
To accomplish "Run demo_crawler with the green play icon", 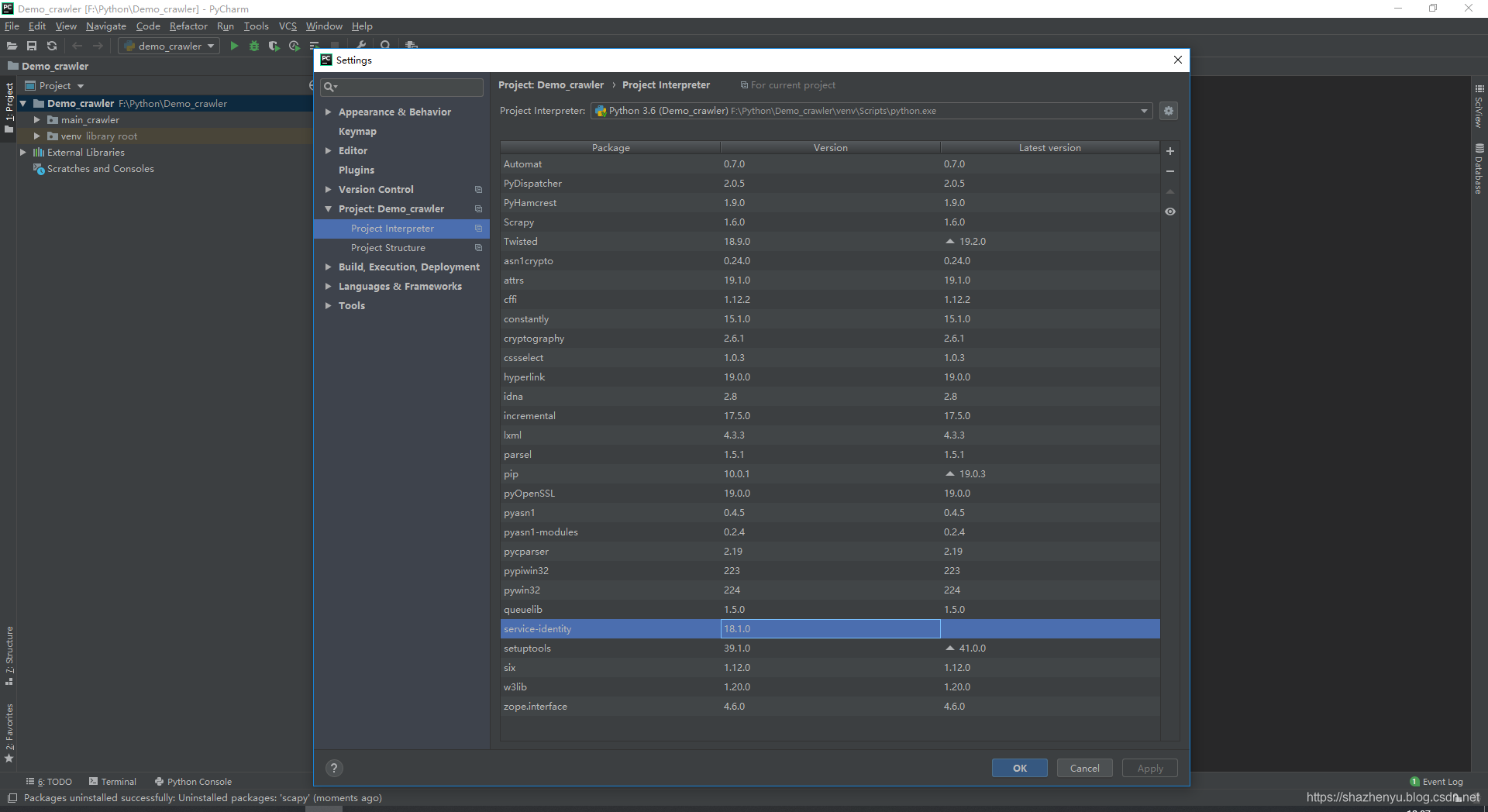I will coord(234,46).
